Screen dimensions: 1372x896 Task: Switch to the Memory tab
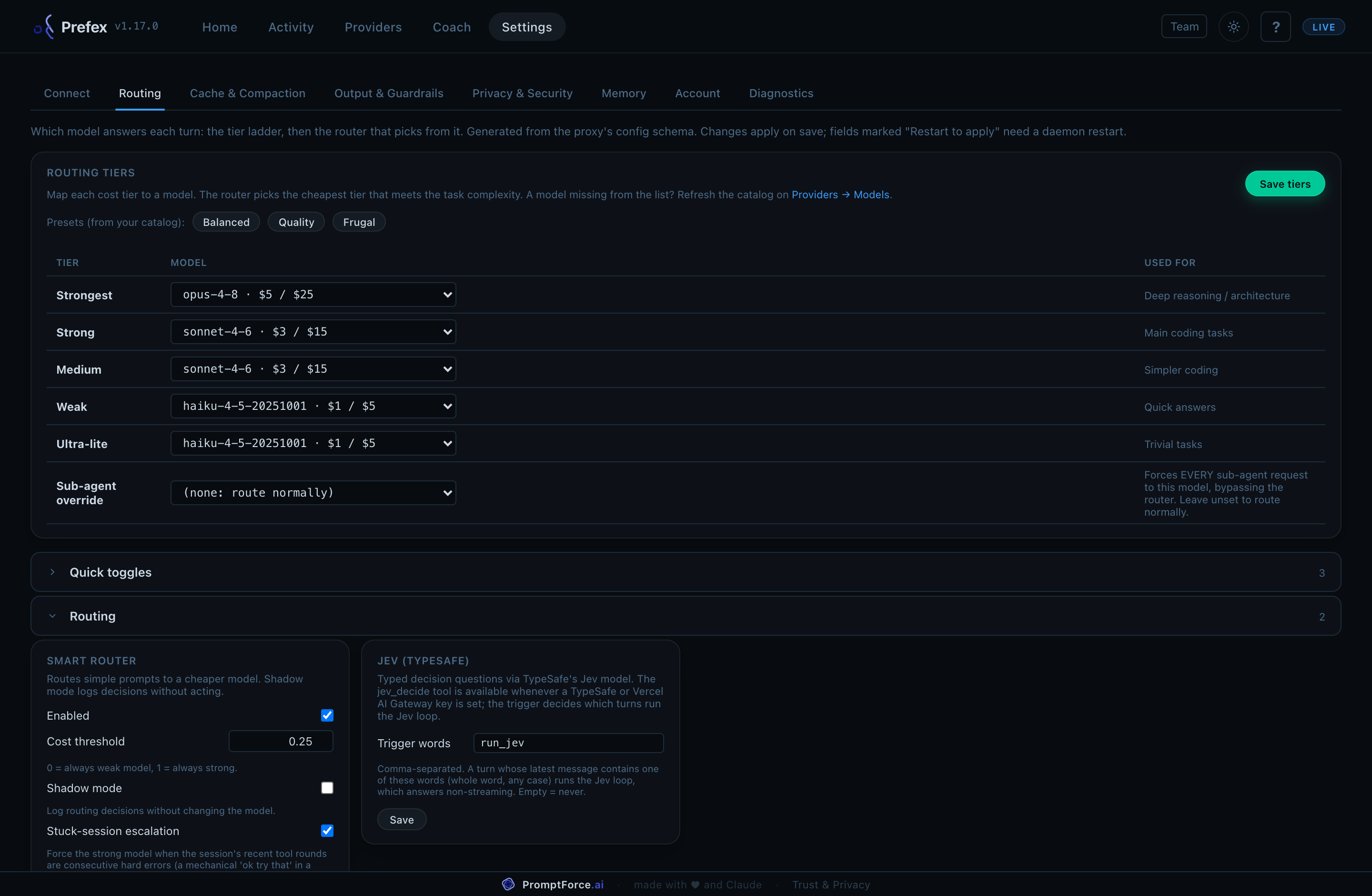coord(624,93)
